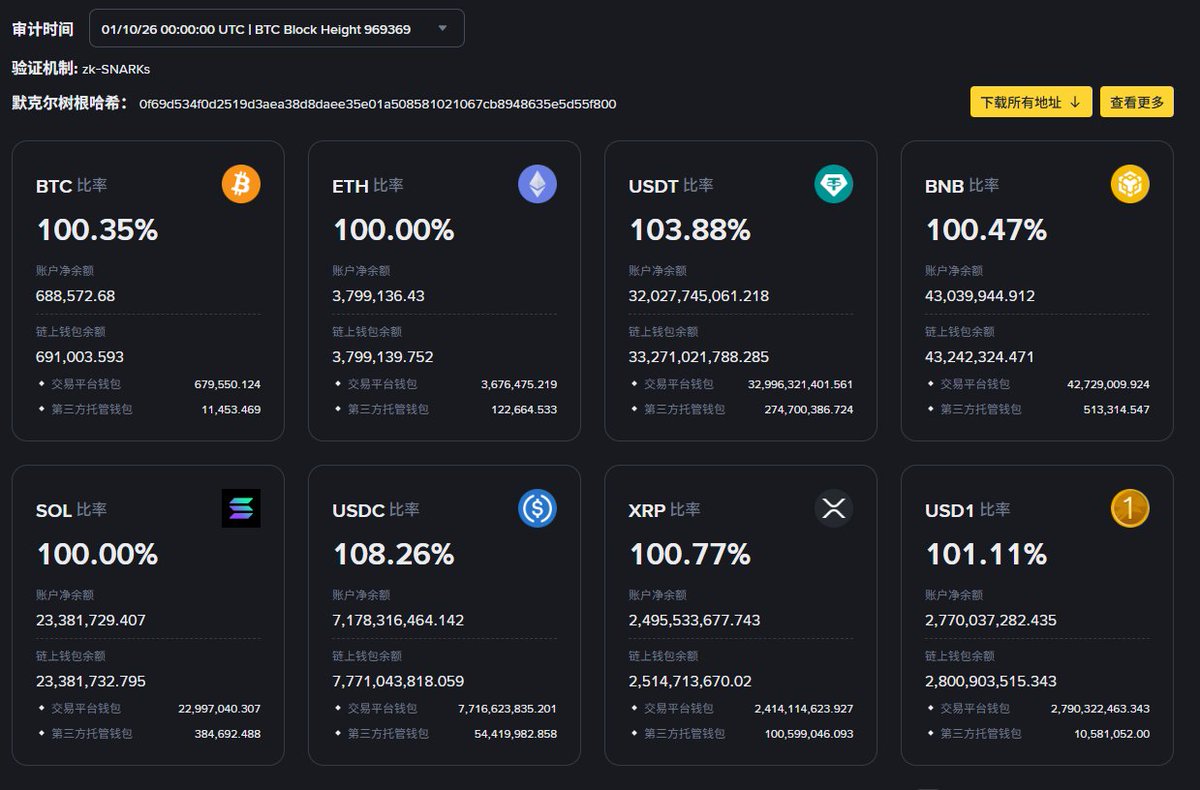Image resolution: width=1200 pixels, height=790 pixels.
Task: Click BTC third-party custody value 11,453.469
Action: (x=230, y=409)
